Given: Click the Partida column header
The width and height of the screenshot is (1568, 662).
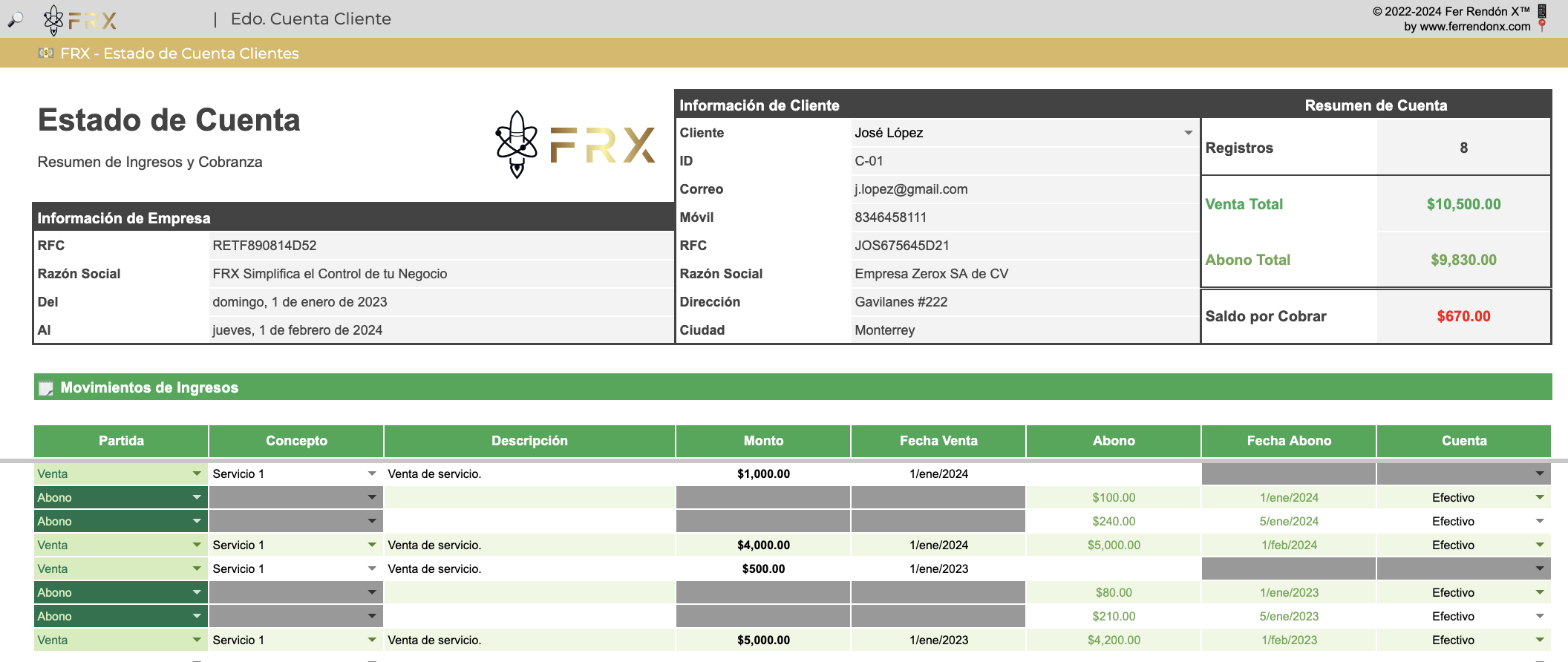Looking at the screenshot, I should tap(121, 441).
